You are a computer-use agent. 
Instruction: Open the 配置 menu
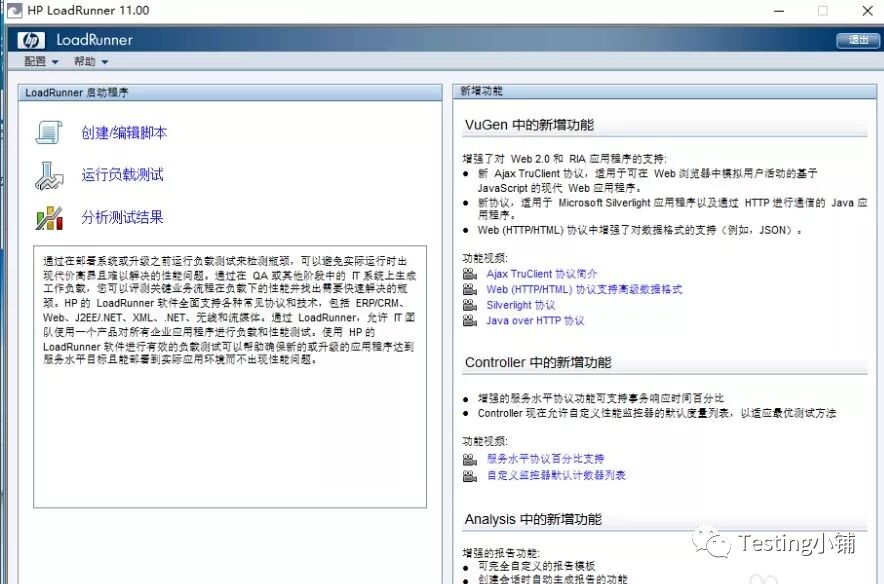41,61
